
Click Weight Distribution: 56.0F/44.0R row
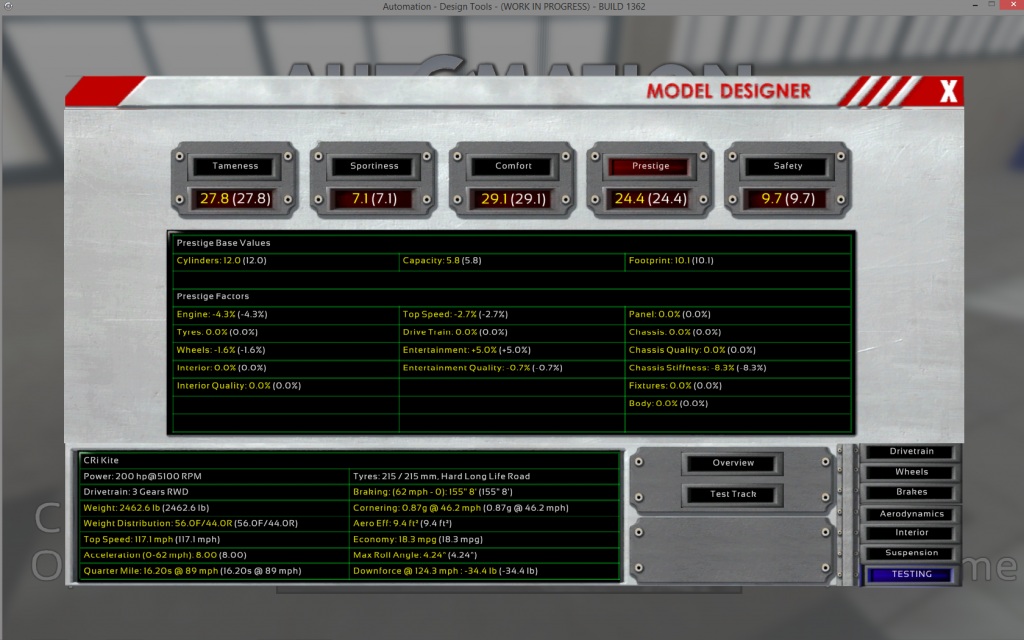(214, 523)
